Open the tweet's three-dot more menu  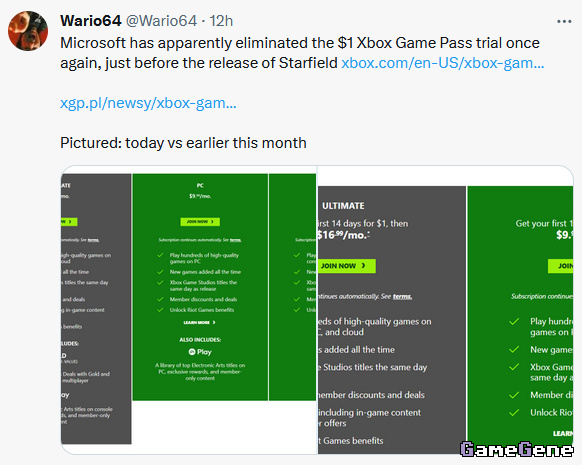564,22
